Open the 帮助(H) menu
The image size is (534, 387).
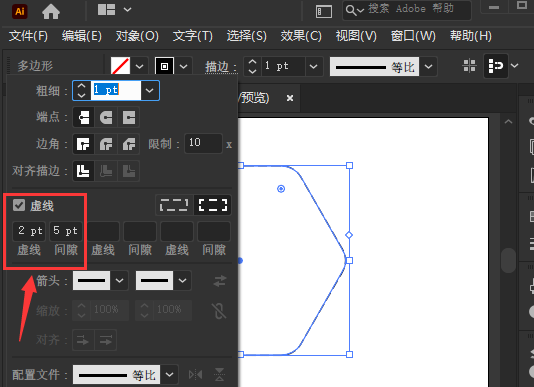(x=471, y=36)
